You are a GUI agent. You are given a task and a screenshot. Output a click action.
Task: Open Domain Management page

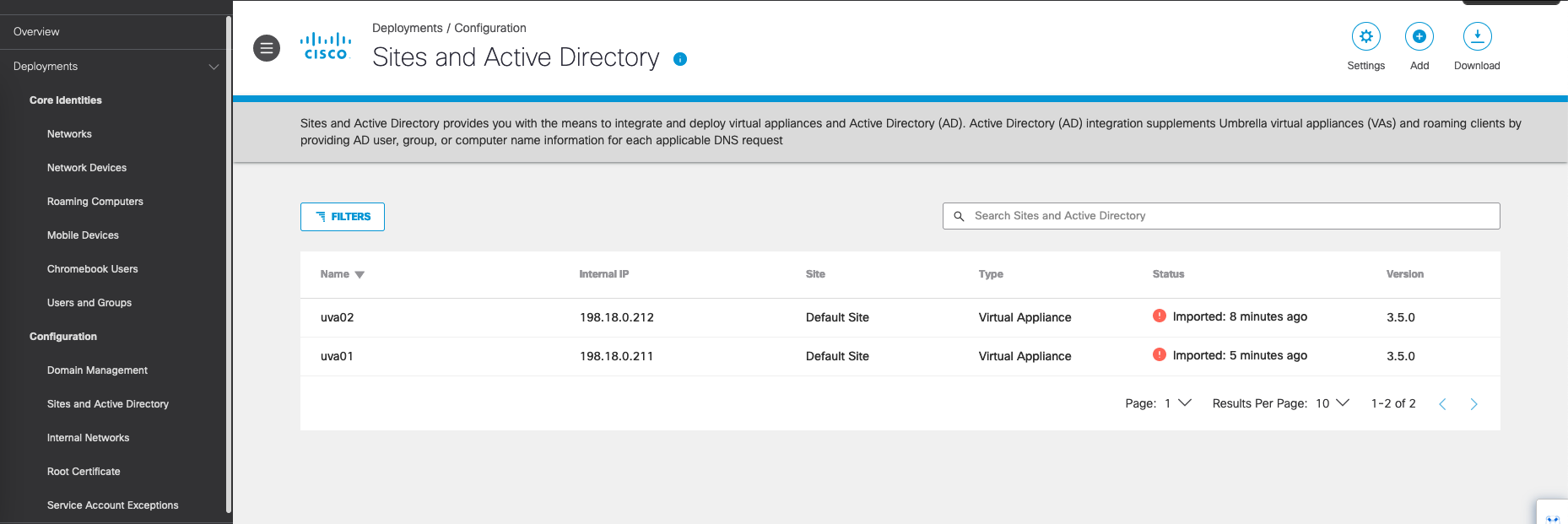(x=97, y=370)
